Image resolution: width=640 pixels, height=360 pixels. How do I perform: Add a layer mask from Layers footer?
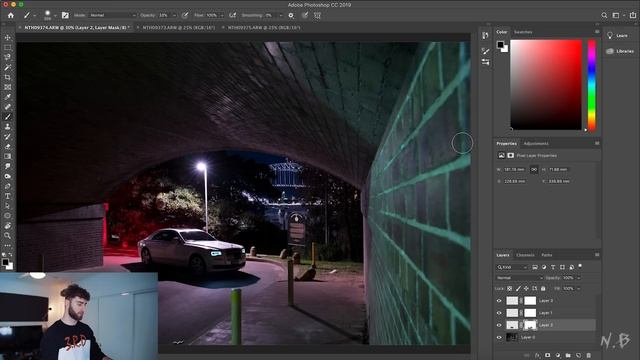tap(548, 356)
